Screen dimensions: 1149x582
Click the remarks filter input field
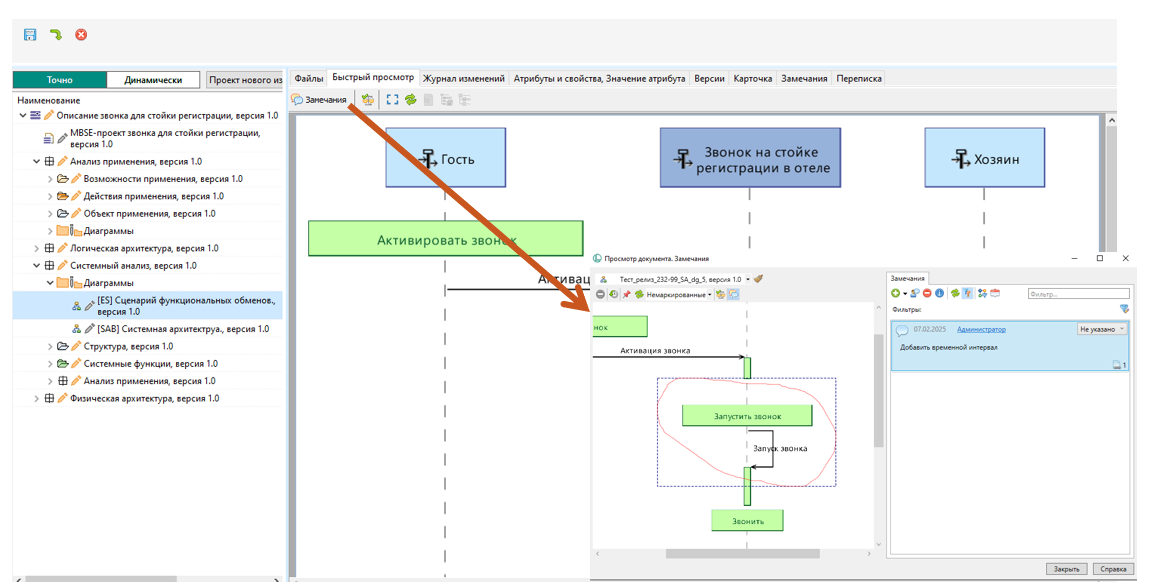[x=1078, y=294]
